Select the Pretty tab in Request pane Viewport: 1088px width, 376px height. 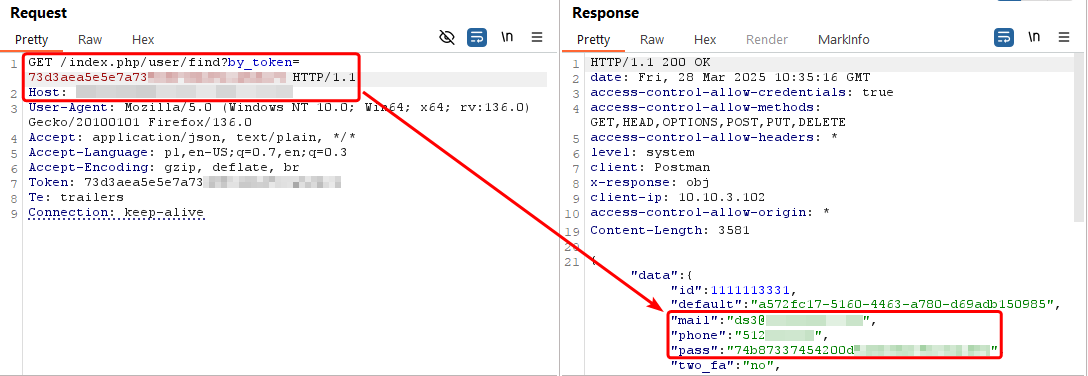(32, 40)
